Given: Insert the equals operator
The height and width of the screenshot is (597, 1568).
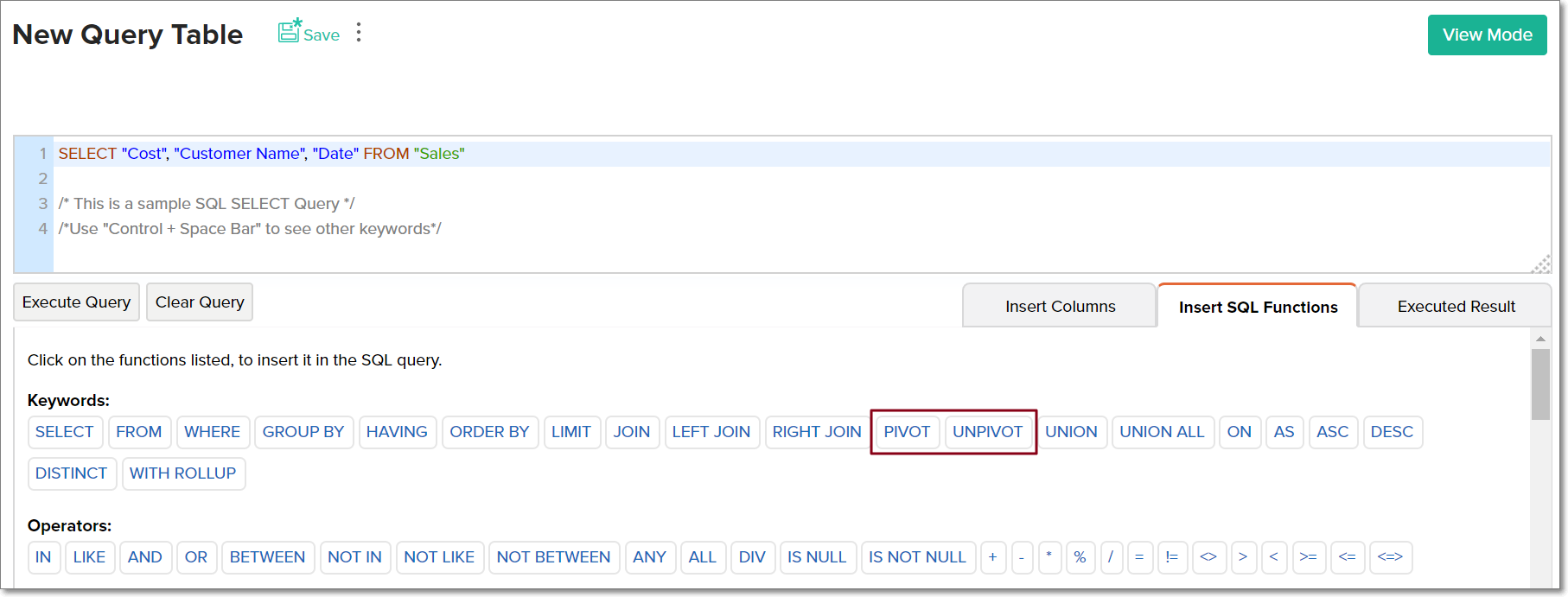Looking at the screenshot, I should pos(1140,557).
